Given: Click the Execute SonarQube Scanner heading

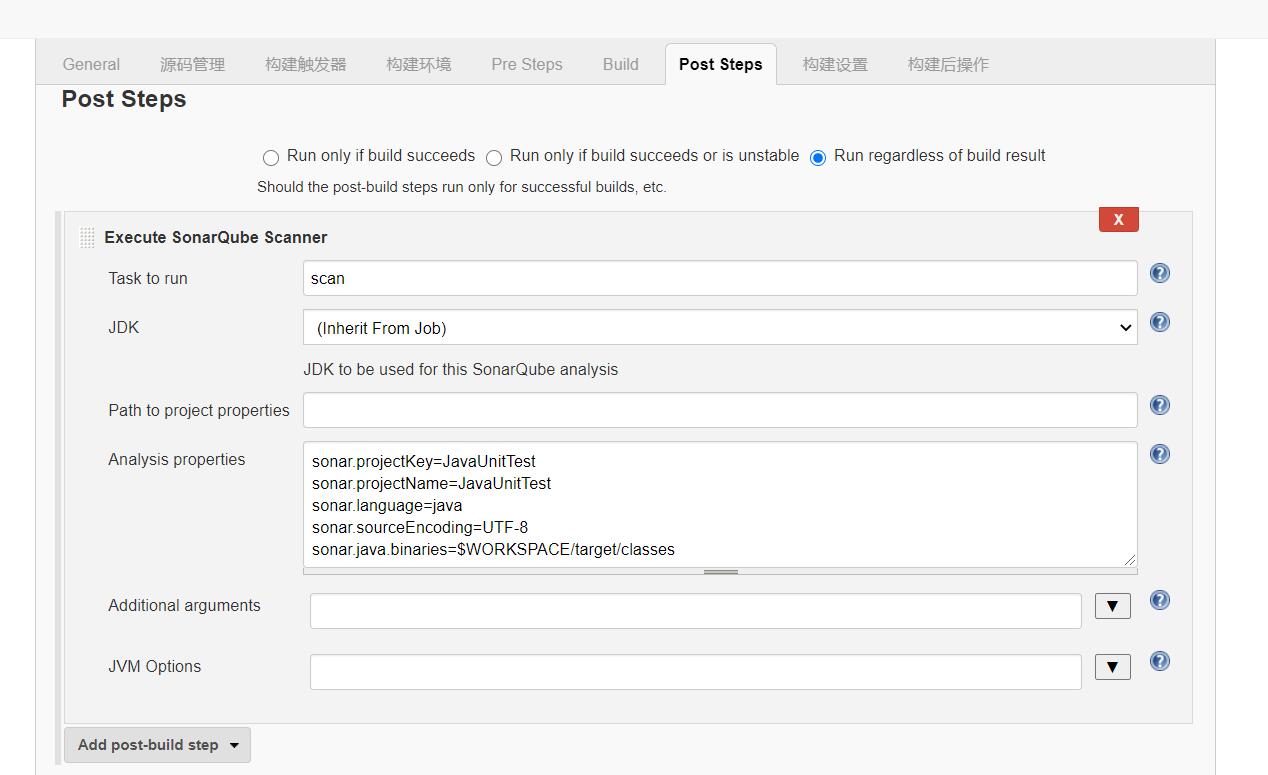Looking at the screenshot, I should (x=215, y=237).
